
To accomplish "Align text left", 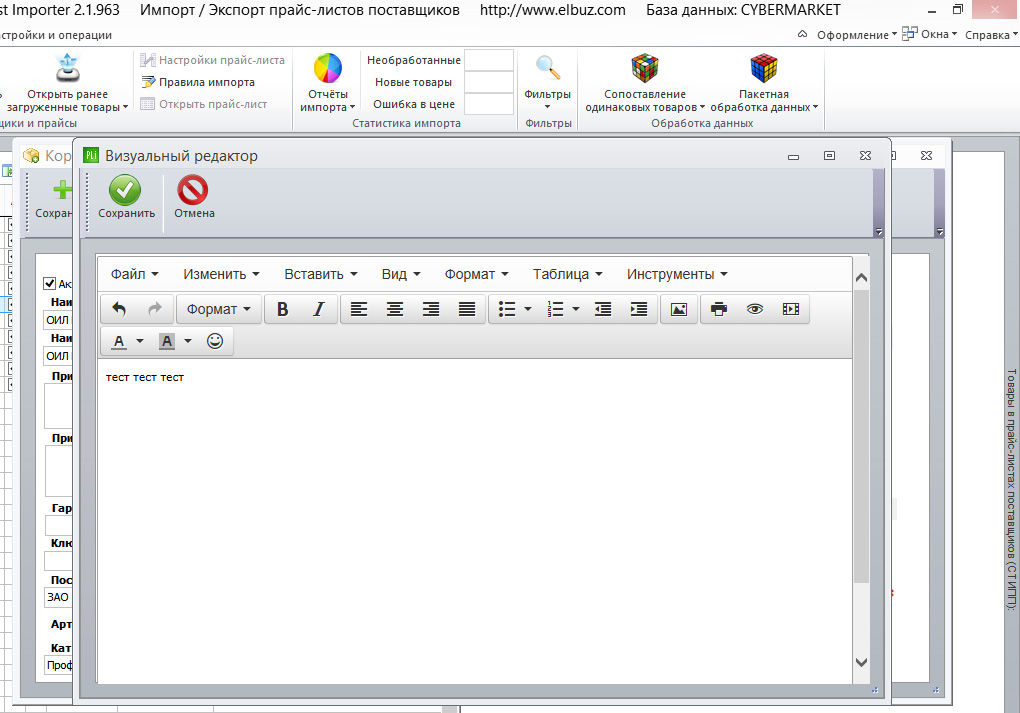I will (x=358, y=309).
